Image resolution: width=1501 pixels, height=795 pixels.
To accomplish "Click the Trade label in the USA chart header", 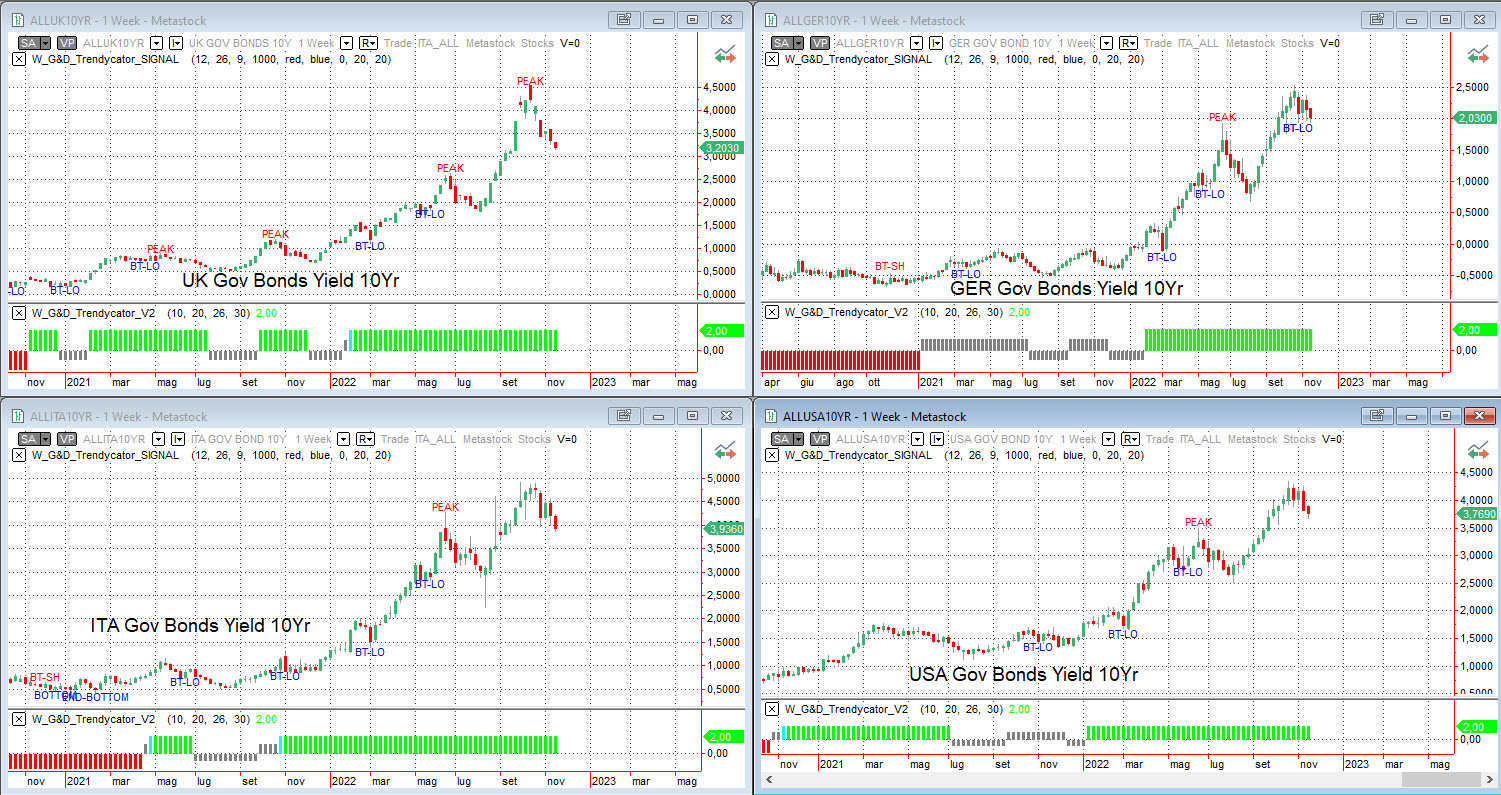I will [1157, 439].
